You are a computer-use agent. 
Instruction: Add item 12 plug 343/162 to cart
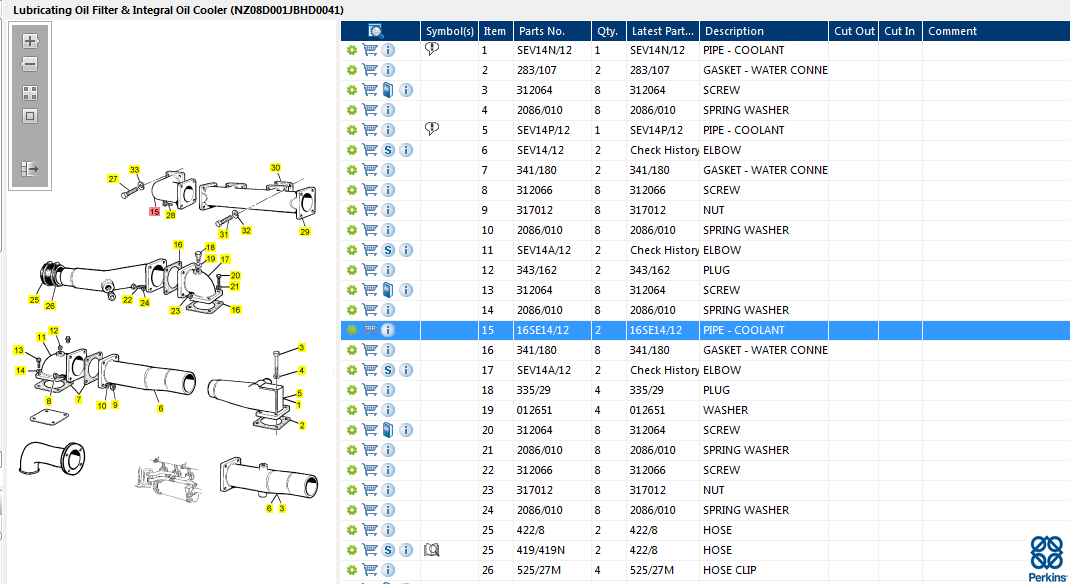370,269
